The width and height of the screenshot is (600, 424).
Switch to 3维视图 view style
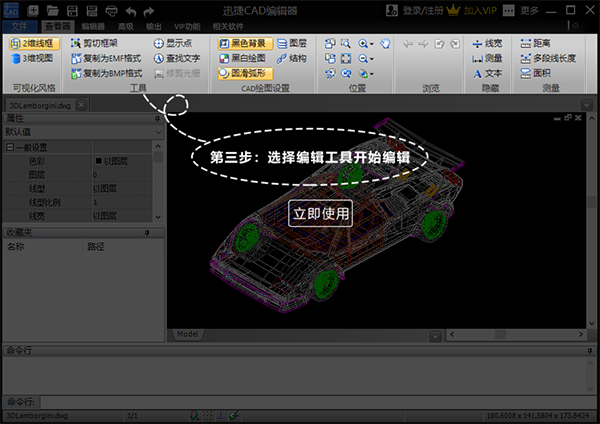point(33,58)
